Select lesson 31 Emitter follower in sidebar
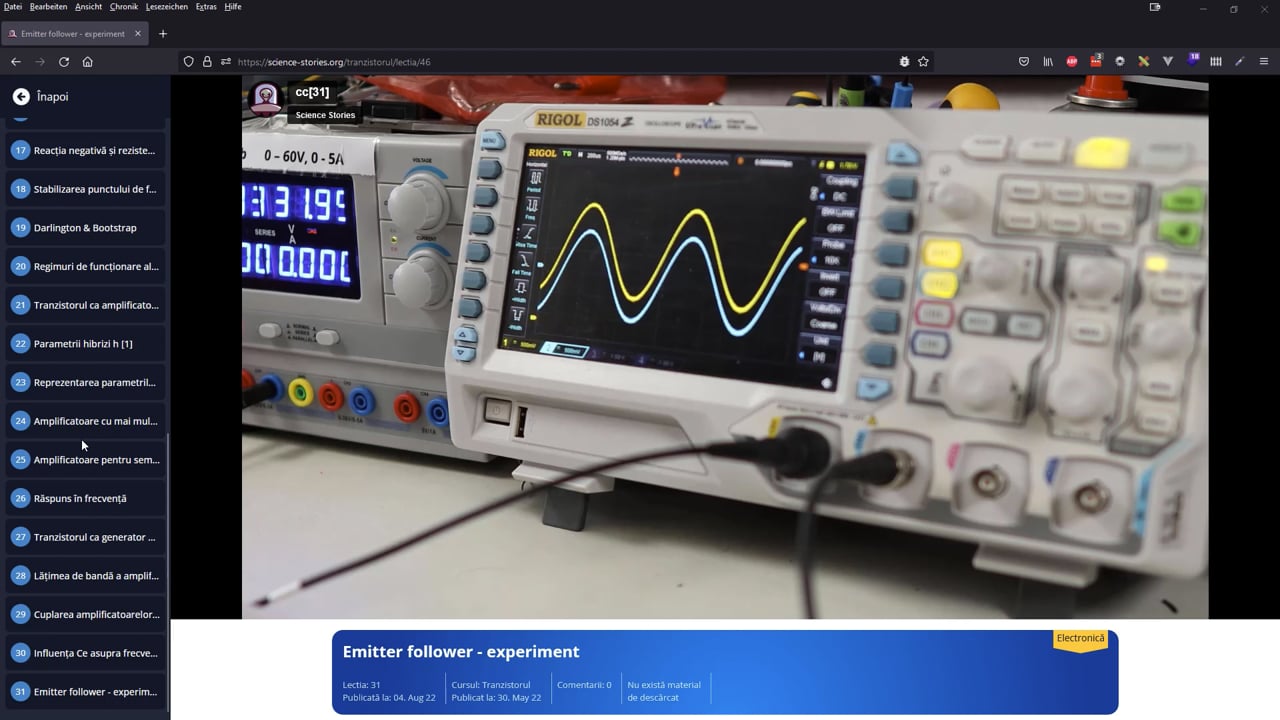This screenshot has height=720, width=1280. tap(86, 692)
